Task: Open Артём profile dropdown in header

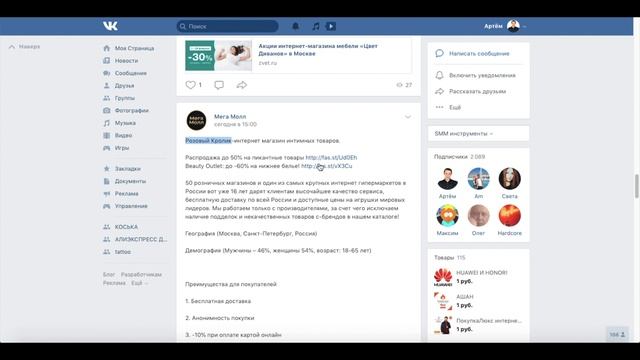Action: (x=505, y=26)
